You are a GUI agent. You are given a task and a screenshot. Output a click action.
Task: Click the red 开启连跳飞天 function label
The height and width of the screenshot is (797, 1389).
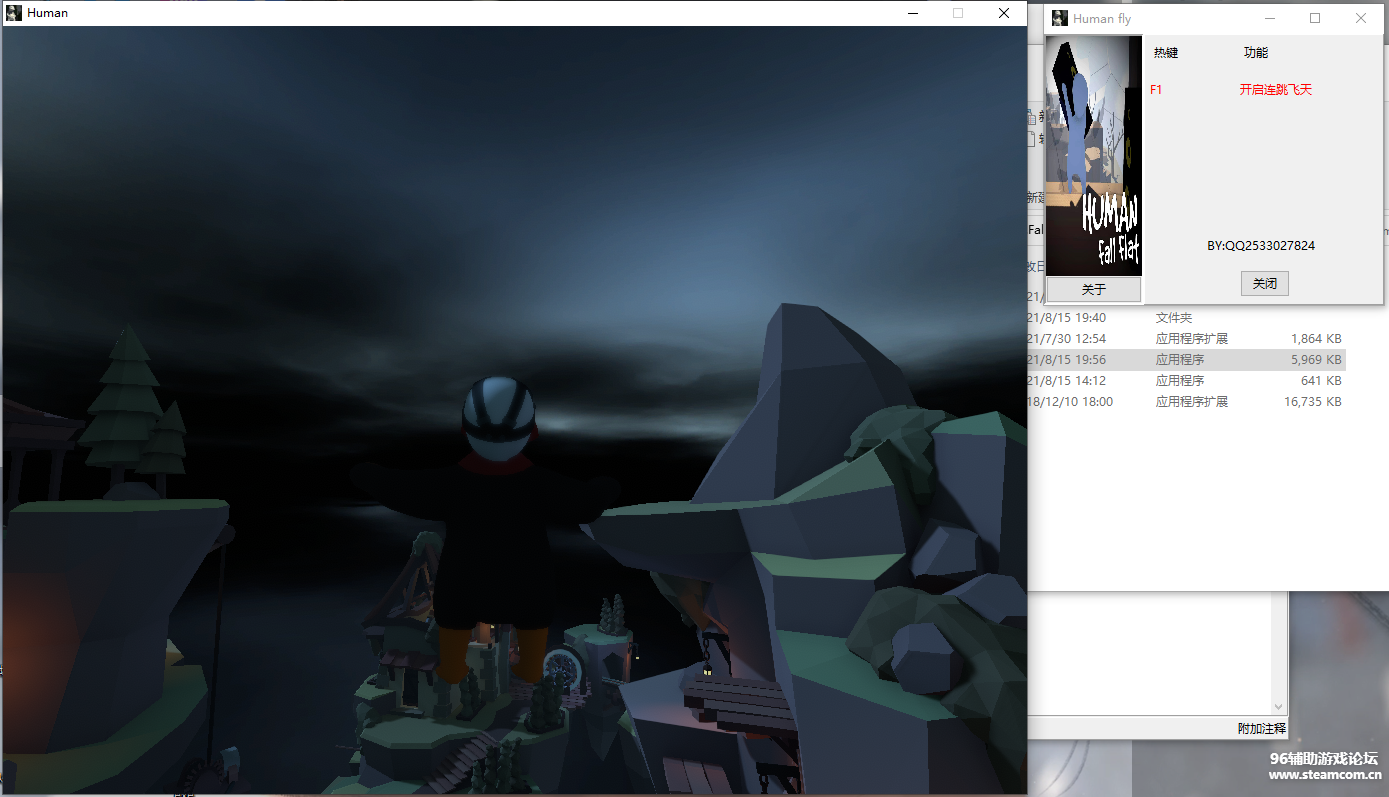tap(1275, 89)
